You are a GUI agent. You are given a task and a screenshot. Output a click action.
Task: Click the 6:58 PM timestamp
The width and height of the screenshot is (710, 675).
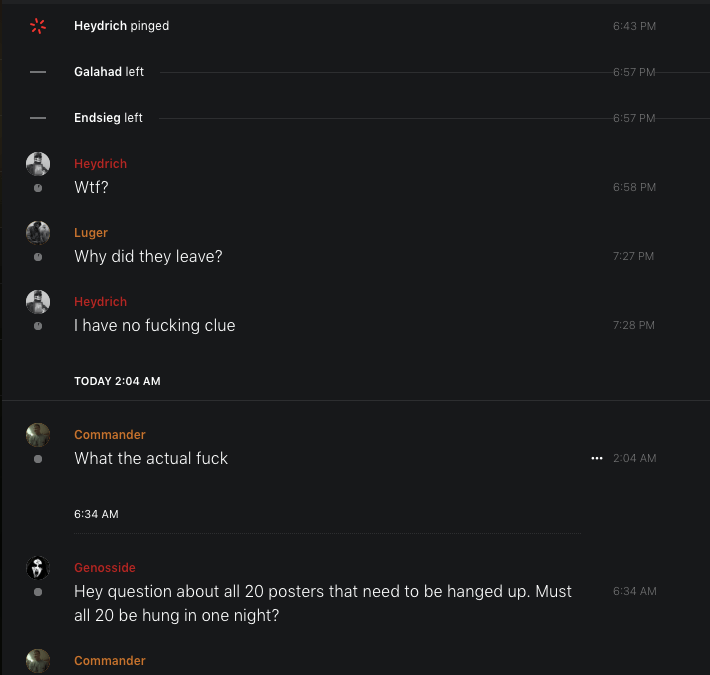point(634,187)
